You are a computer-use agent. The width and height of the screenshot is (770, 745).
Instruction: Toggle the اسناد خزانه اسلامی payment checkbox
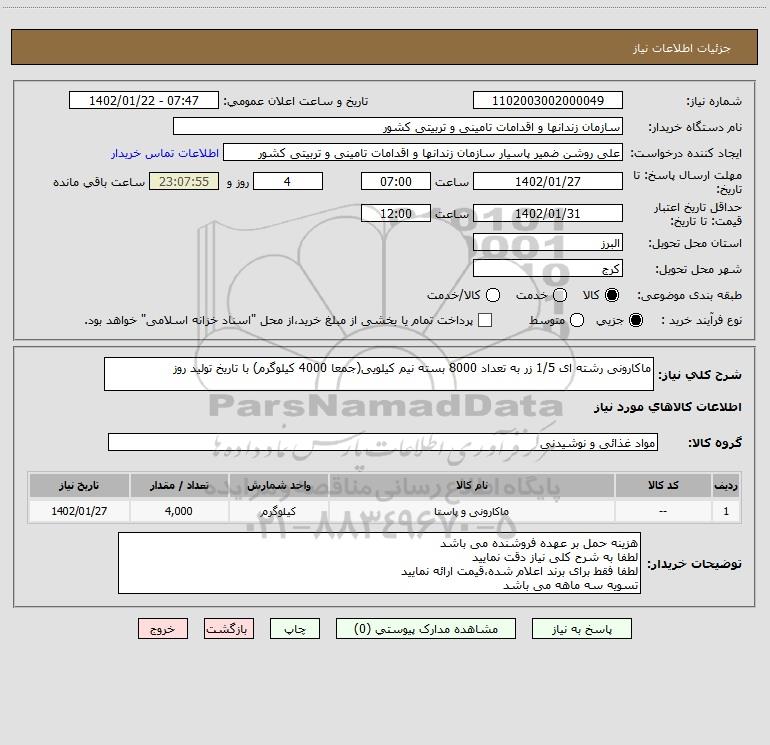(485, 320)
